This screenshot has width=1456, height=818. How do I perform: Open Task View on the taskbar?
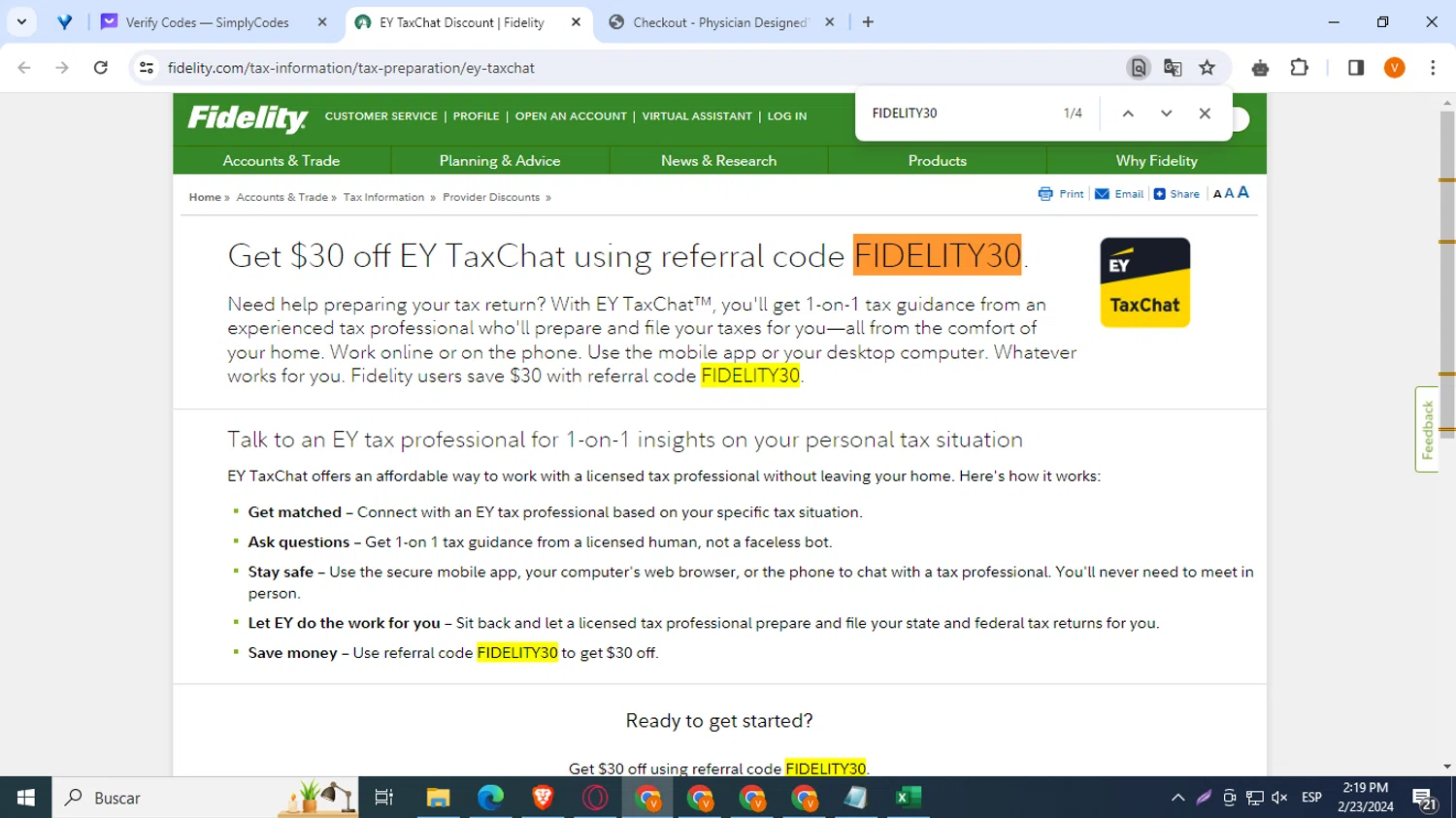pos(384,798)
